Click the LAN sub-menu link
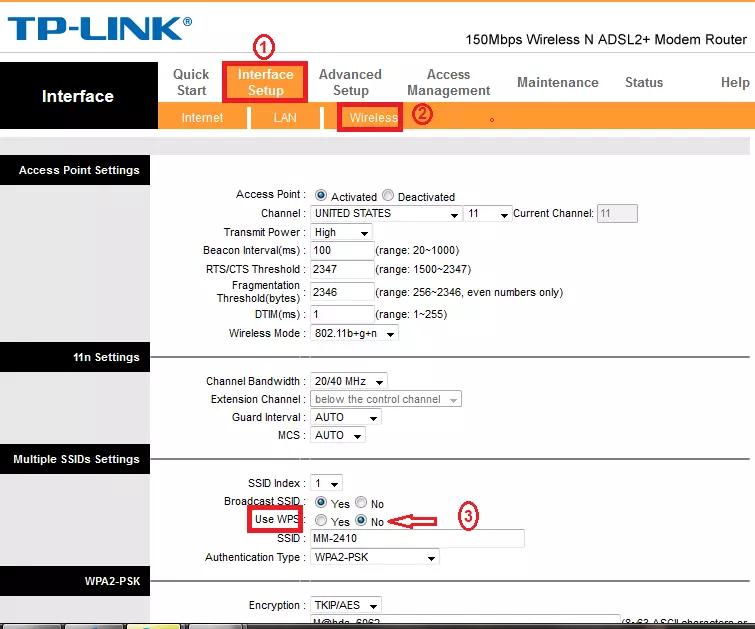This screenshot has height=629, width=755. click(x=285, y=118)
